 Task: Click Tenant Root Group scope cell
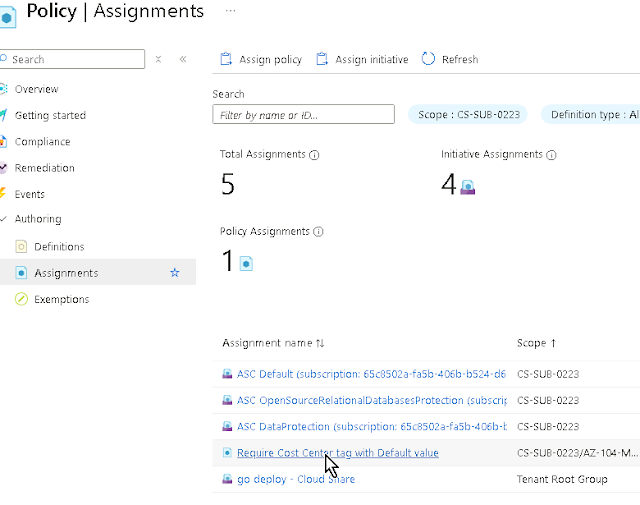pos(562,479)
